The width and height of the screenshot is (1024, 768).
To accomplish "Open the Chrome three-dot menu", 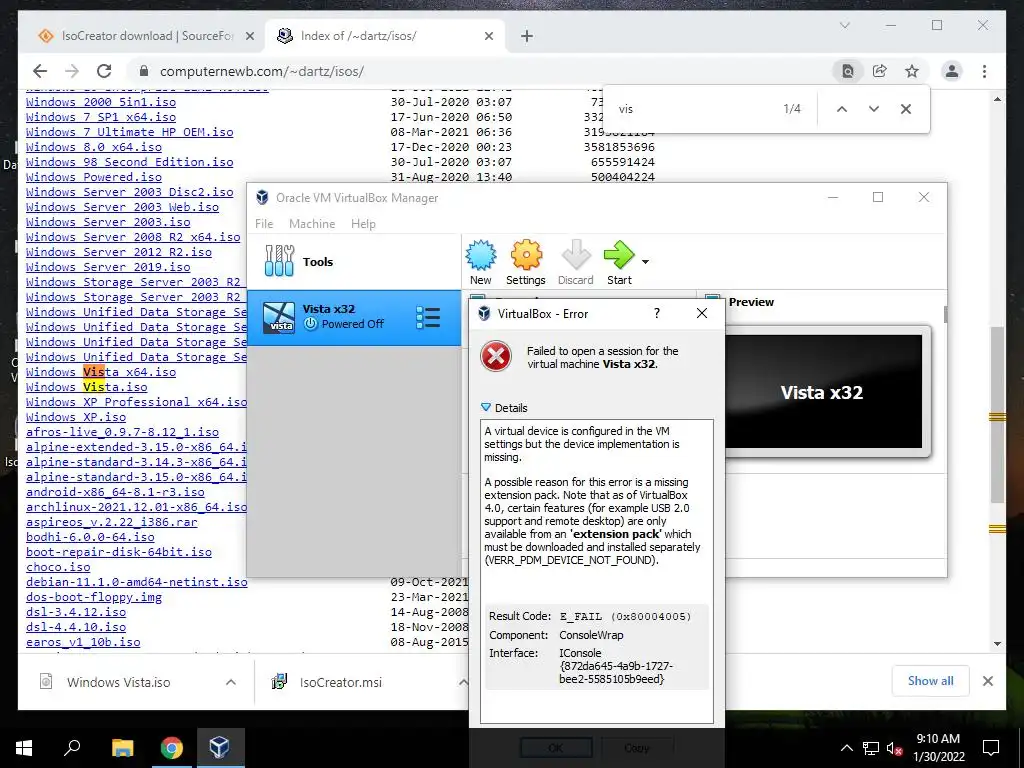I will click(x=984, y=71).
